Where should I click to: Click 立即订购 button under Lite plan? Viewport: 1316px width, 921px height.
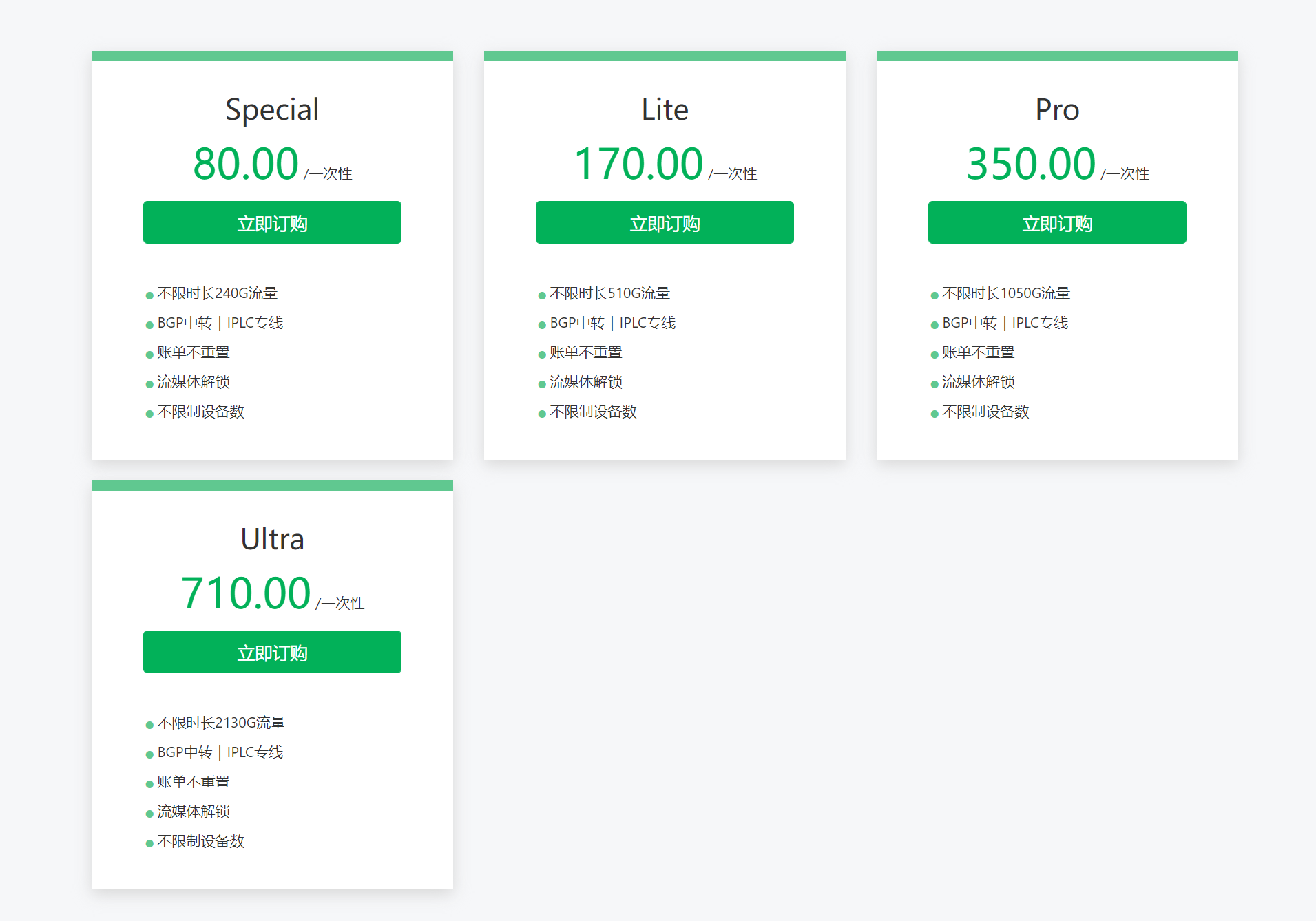click(x=665, y=222)
